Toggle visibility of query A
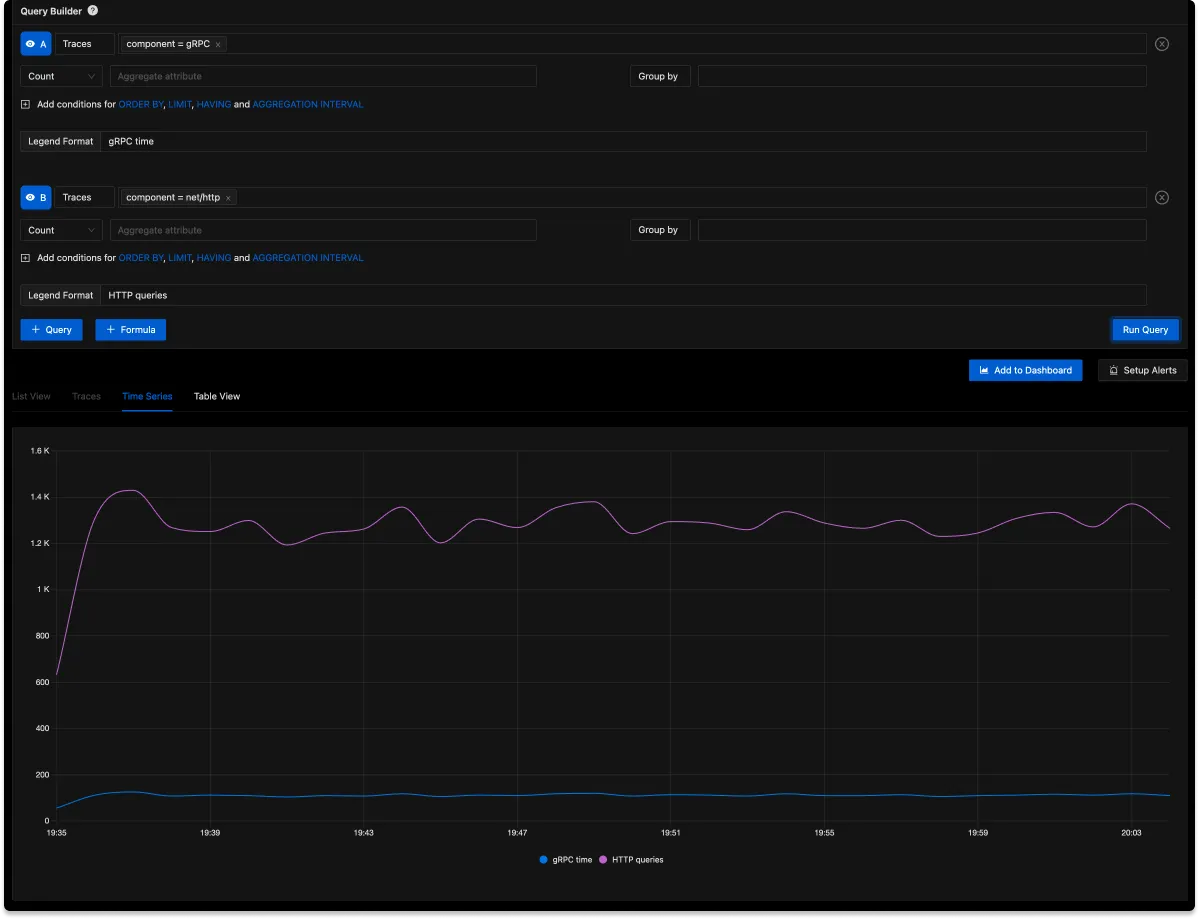The image size is (1199, 919). 35,44
